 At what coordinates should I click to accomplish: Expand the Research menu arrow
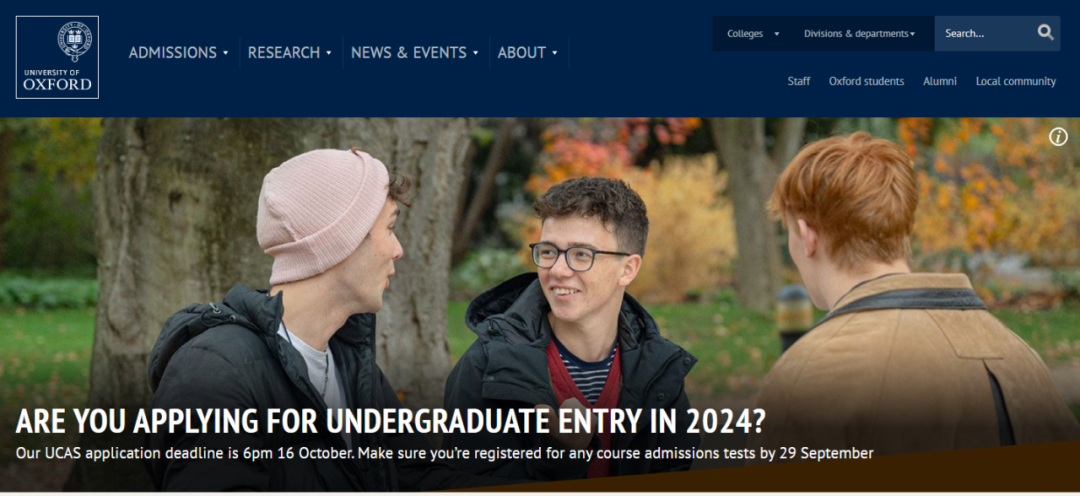329,53
